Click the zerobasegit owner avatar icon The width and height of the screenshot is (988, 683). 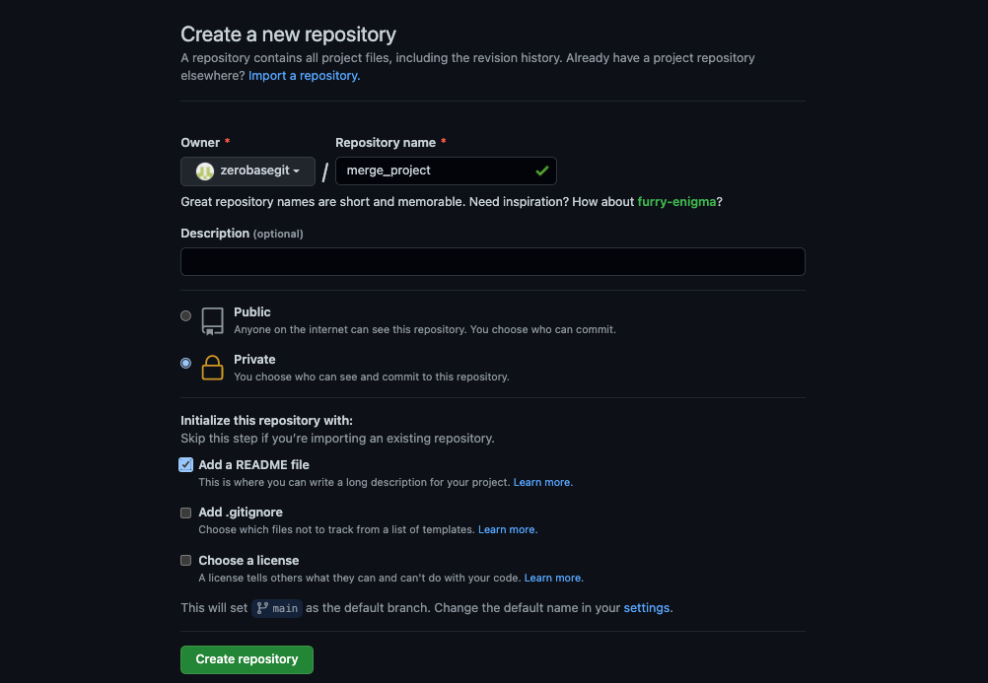coord(204,171)
